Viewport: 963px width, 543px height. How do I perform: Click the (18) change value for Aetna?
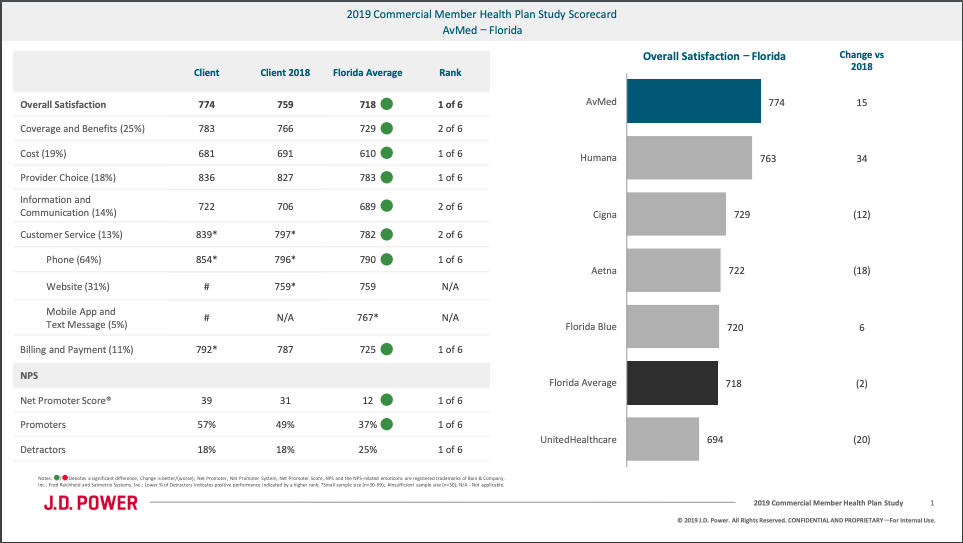pos(862,270)
